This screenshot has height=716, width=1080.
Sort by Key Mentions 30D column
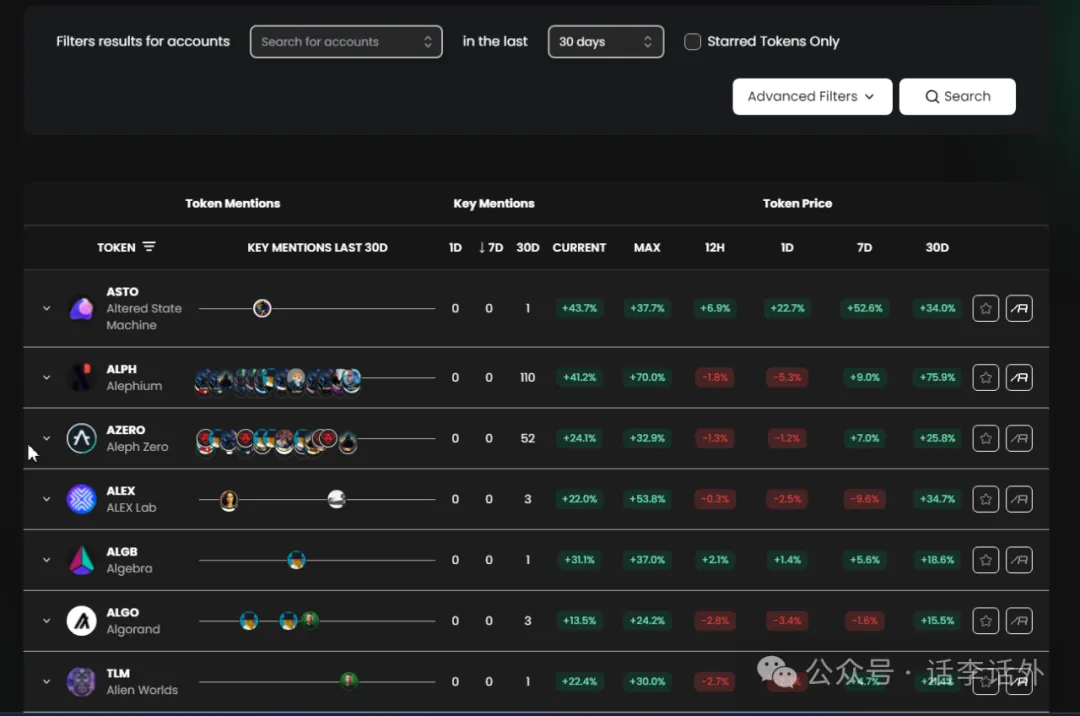[x=528, y=247]
